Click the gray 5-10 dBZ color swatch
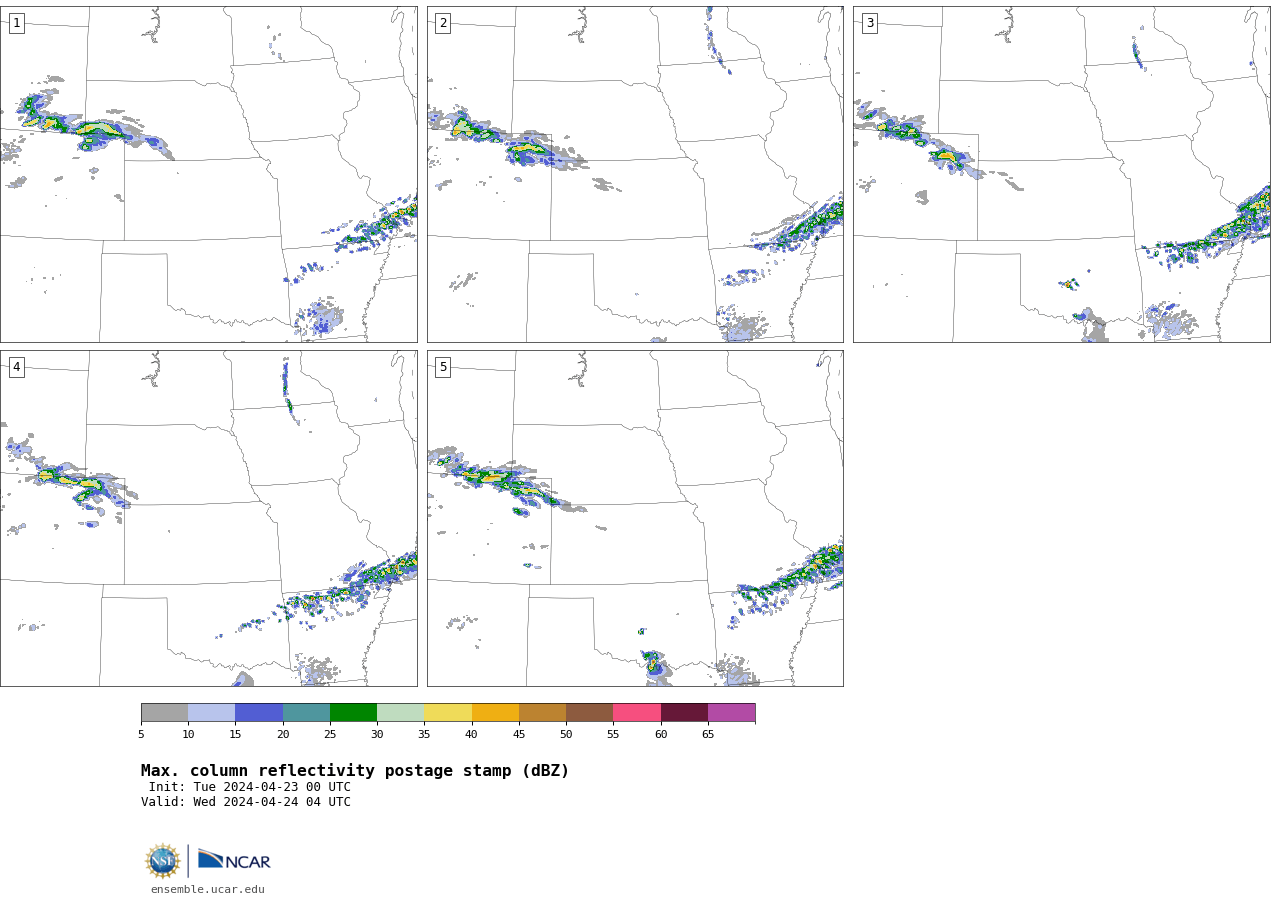Screen dimensions: 1280x901 click(x=164, y=712)
